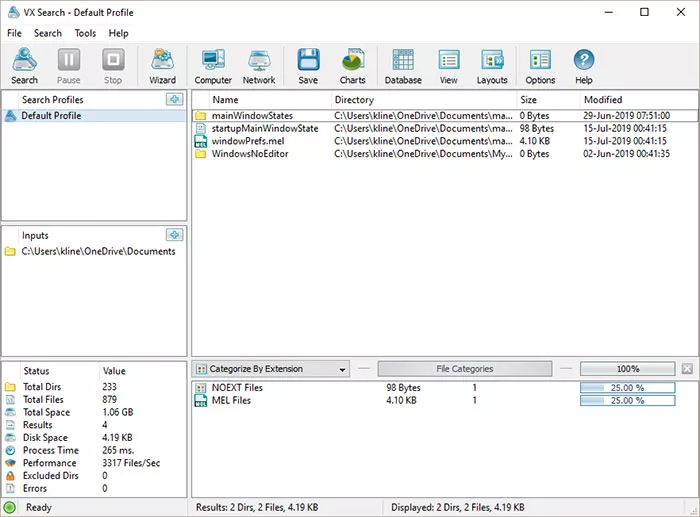
Task: Click the windowPrefs.mel file icon
Action: (x=201, y=141)
